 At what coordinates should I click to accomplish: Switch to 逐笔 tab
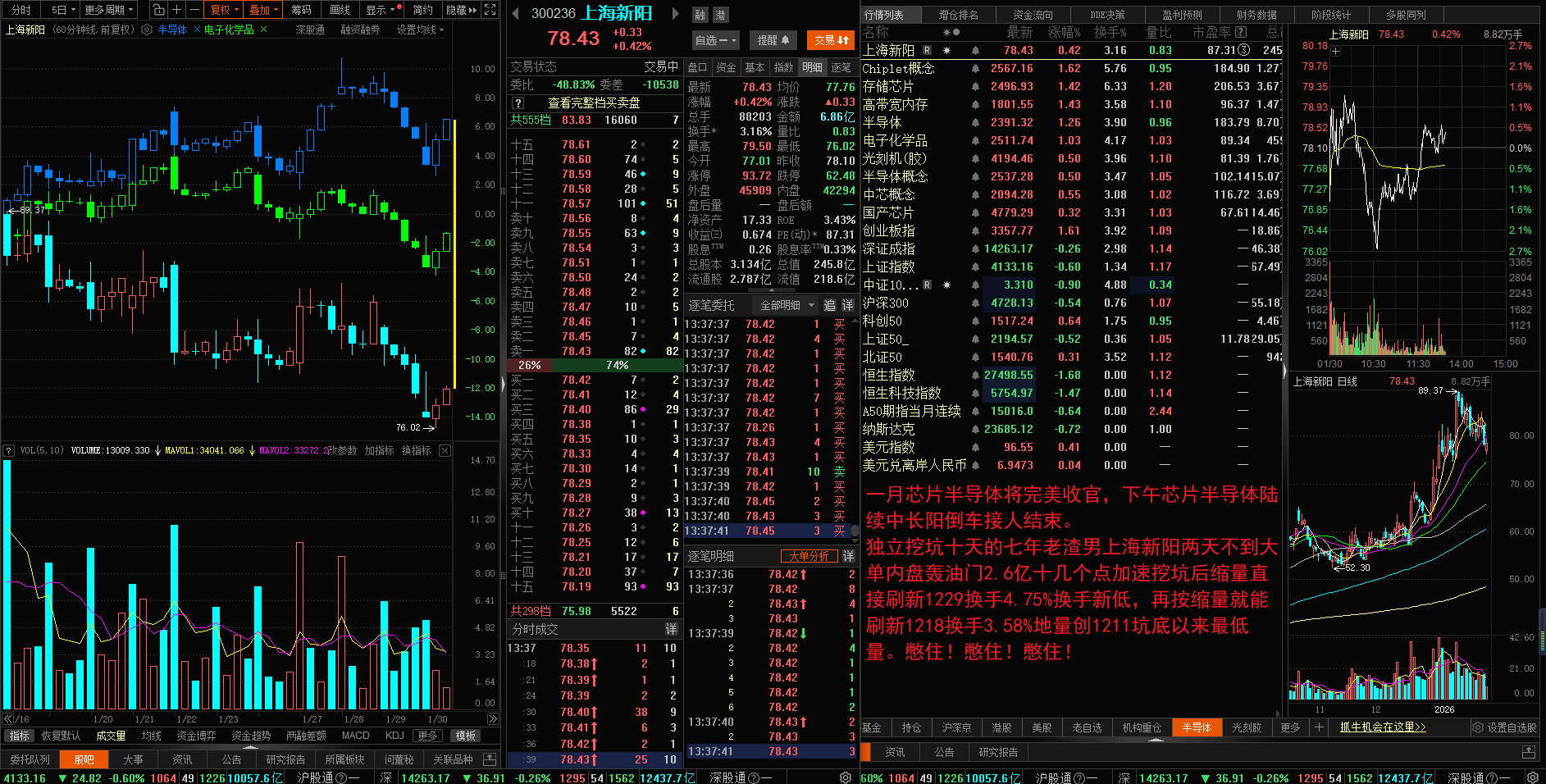pos(841,67)
